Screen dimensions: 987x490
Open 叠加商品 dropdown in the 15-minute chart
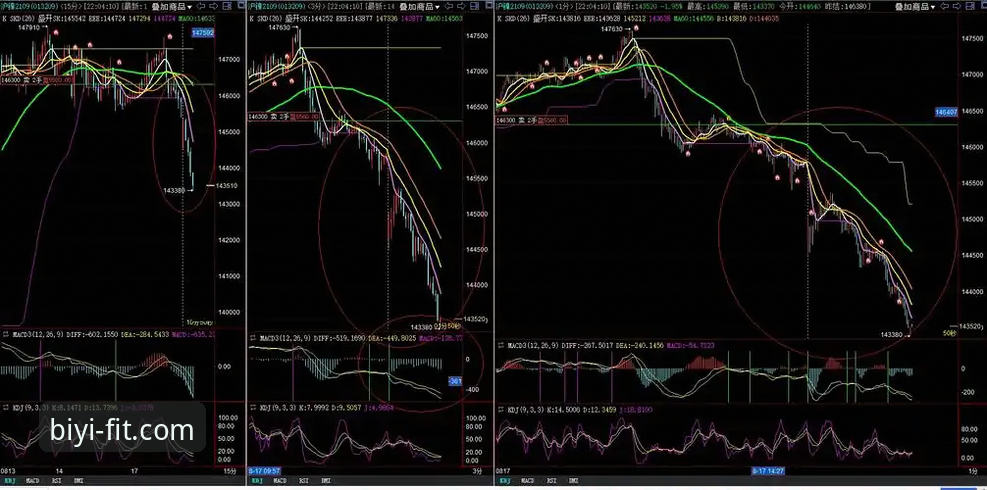(173, 6)
